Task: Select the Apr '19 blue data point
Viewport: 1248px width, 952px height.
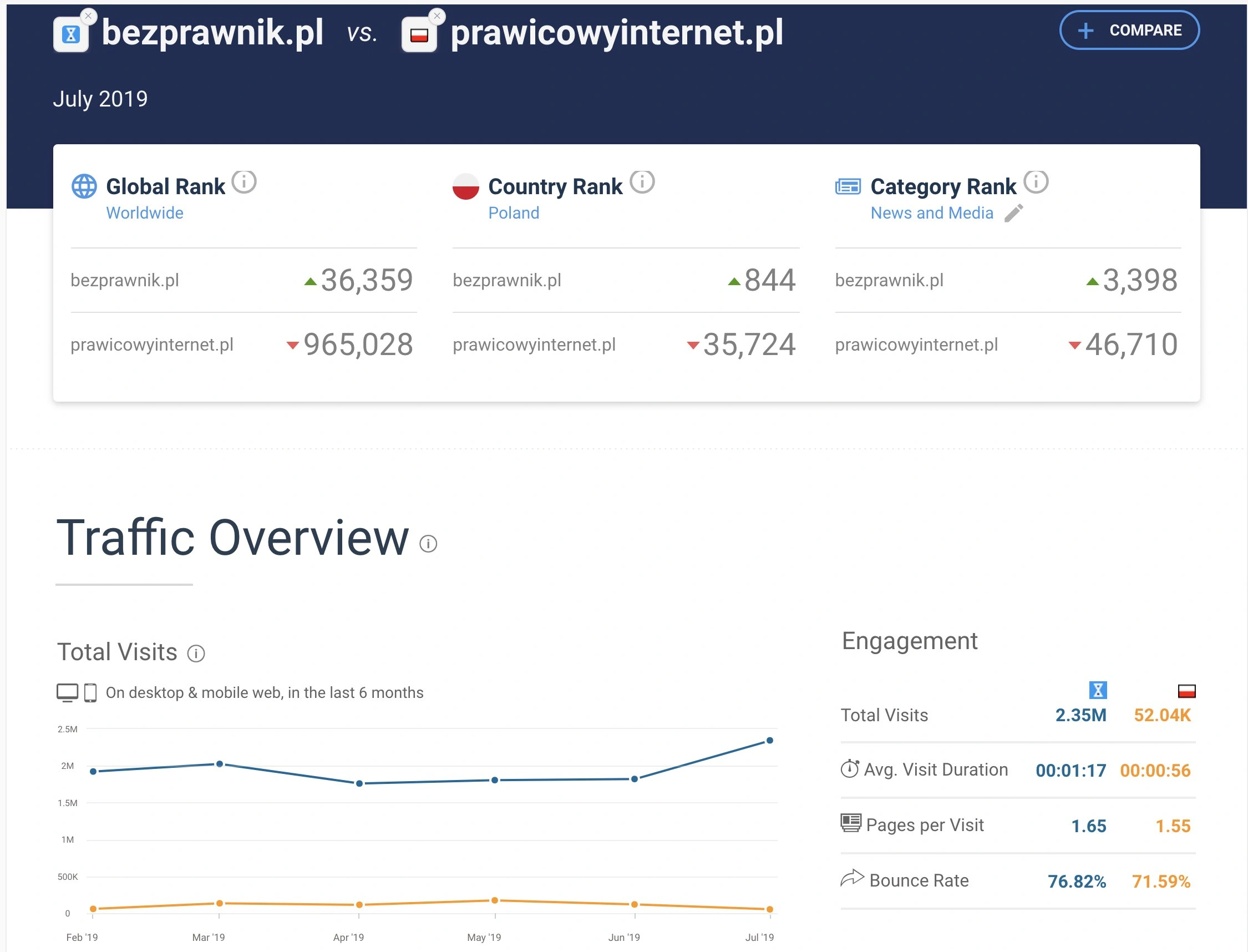Action: [359, 784]
